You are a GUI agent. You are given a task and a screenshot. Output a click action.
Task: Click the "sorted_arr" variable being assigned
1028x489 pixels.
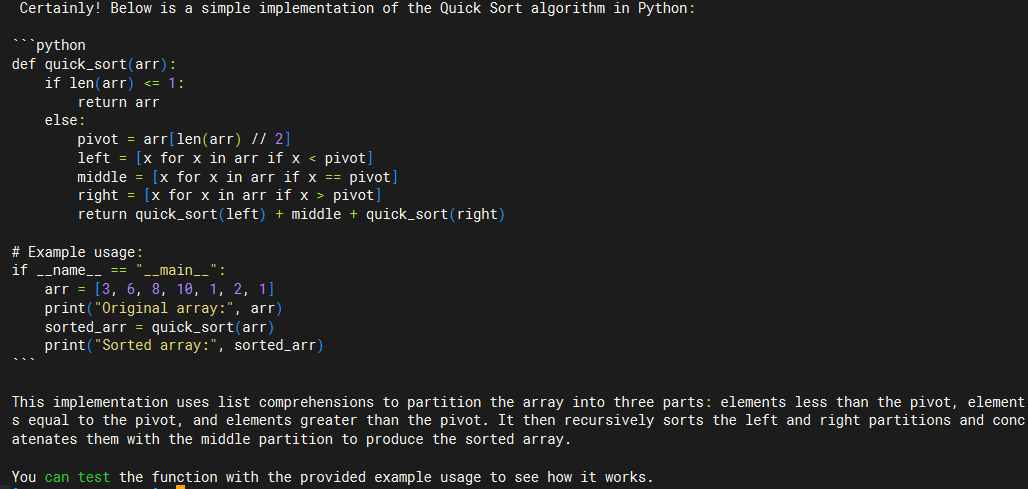point(86,327)
